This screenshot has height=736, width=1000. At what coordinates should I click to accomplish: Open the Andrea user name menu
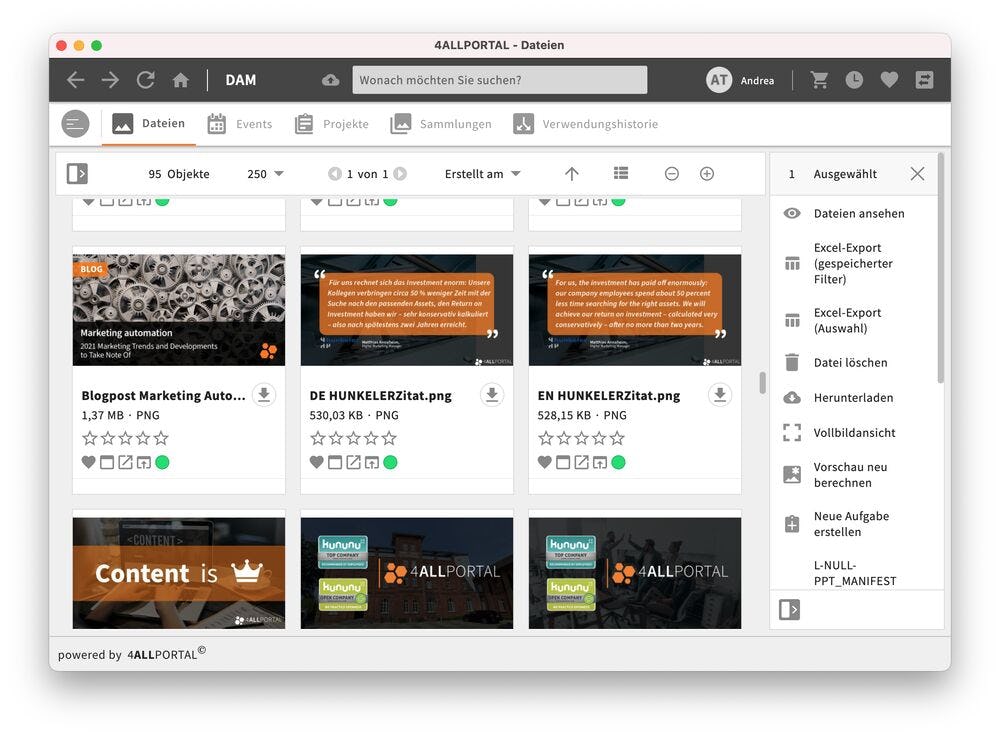(x=757, y=80)
